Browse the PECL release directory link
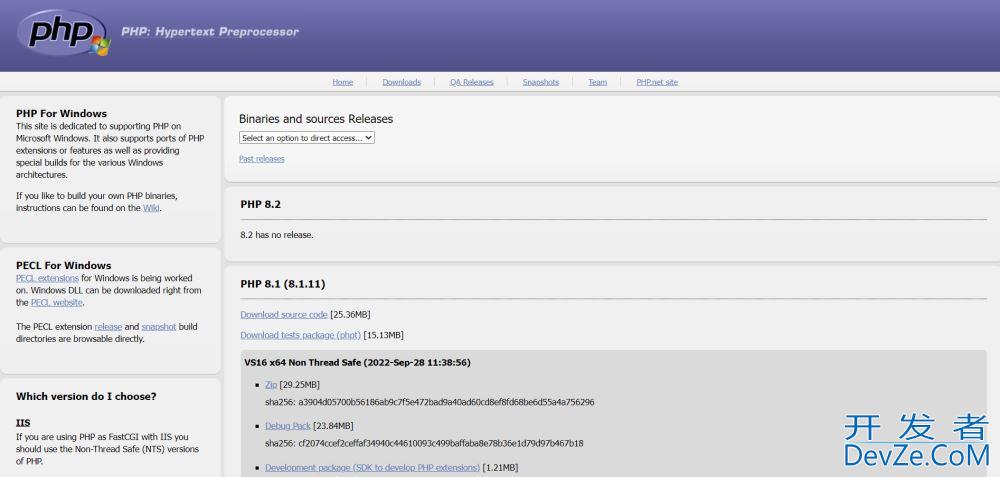 point(108,327)
